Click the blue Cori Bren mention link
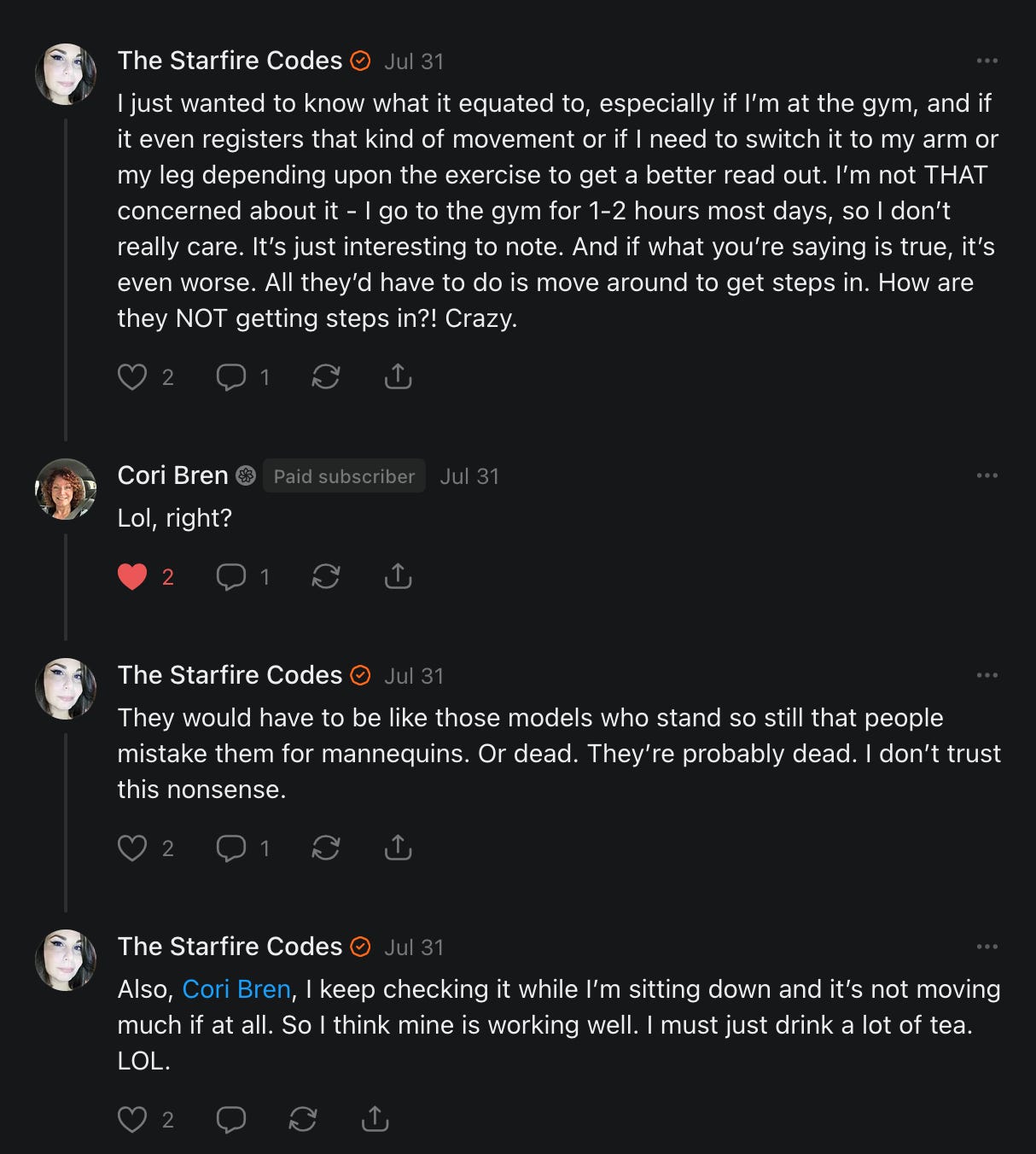The width and height of the screenshot is (1036, 1154). coord(236,988)
